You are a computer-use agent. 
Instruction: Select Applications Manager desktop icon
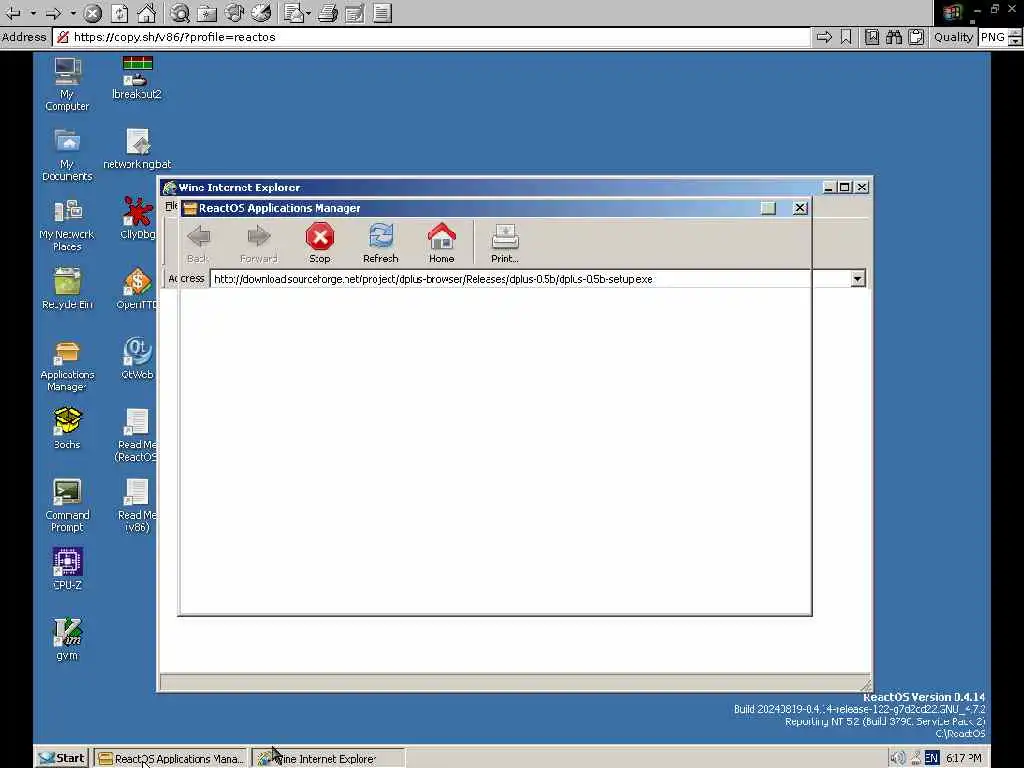tap(67, 366)
